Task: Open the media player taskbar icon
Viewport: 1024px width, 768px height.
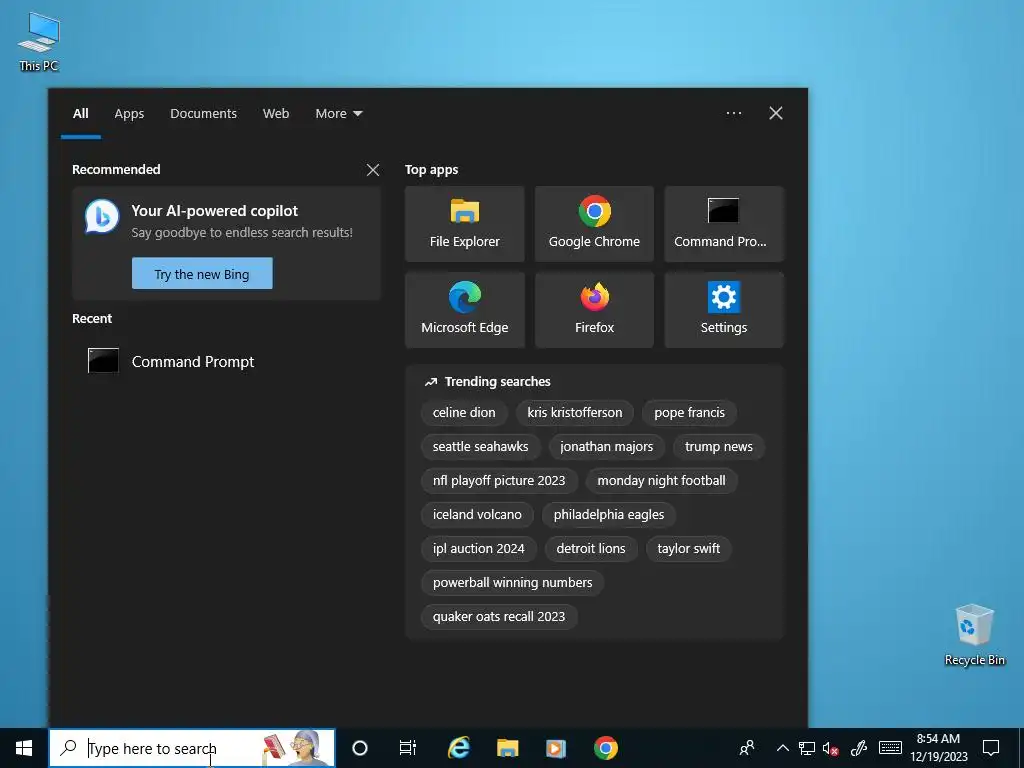Action: 556,748
